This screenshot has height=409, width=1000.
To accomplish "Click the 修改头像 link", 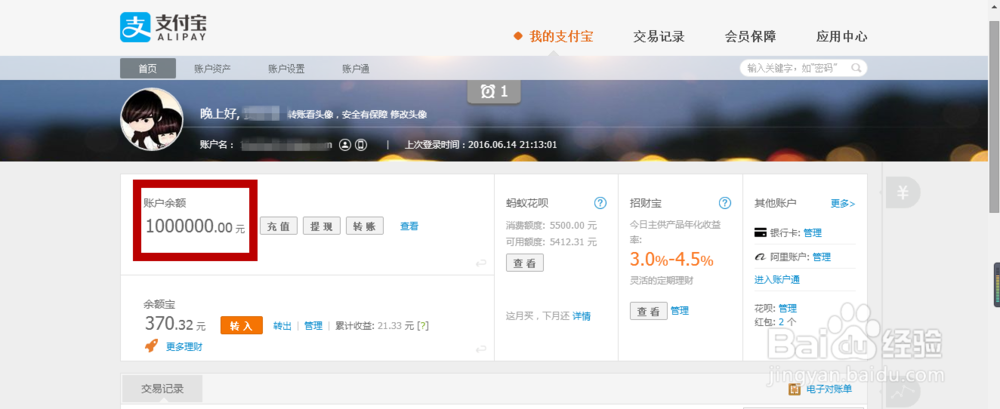I will click(x=409, y=115).
